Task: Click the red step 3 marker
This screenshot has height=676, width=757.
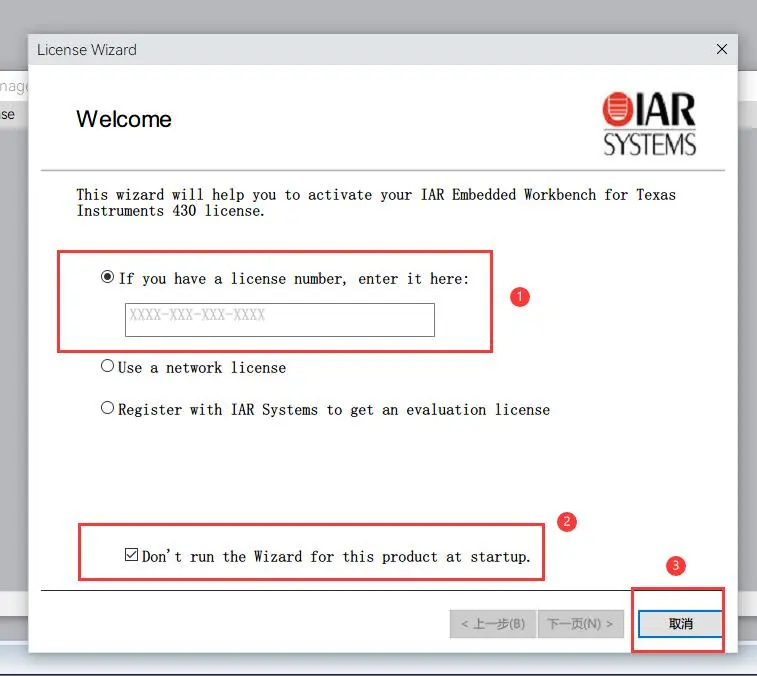Action: point(676,565)
